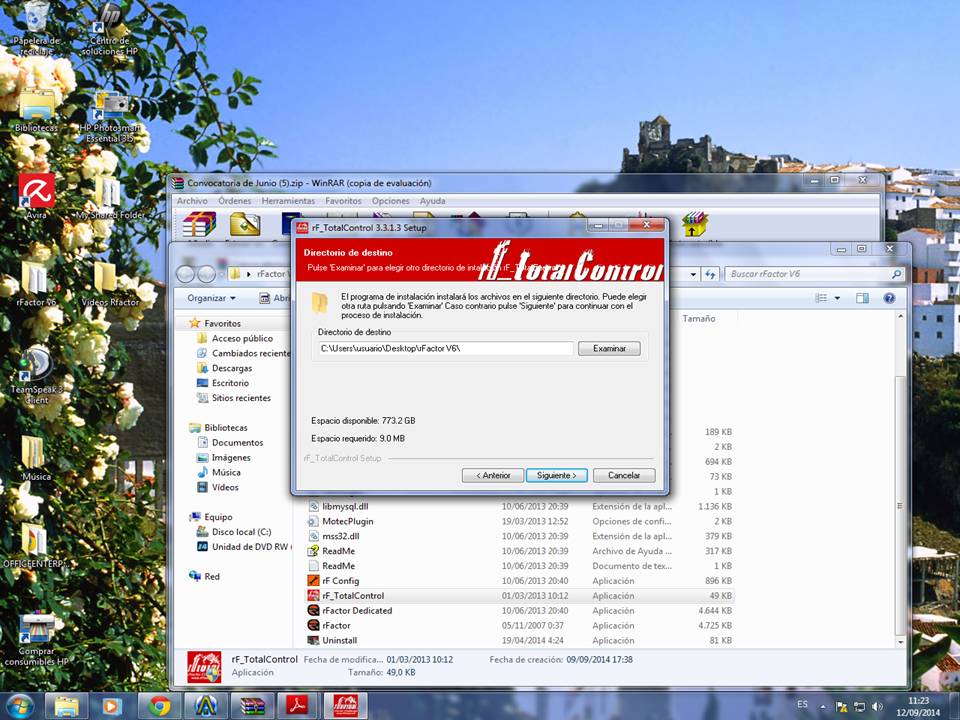Screen dimensions: 960x720
Task: Click Buscar rFactor V6 search box
Action: [x=814, y=274]
